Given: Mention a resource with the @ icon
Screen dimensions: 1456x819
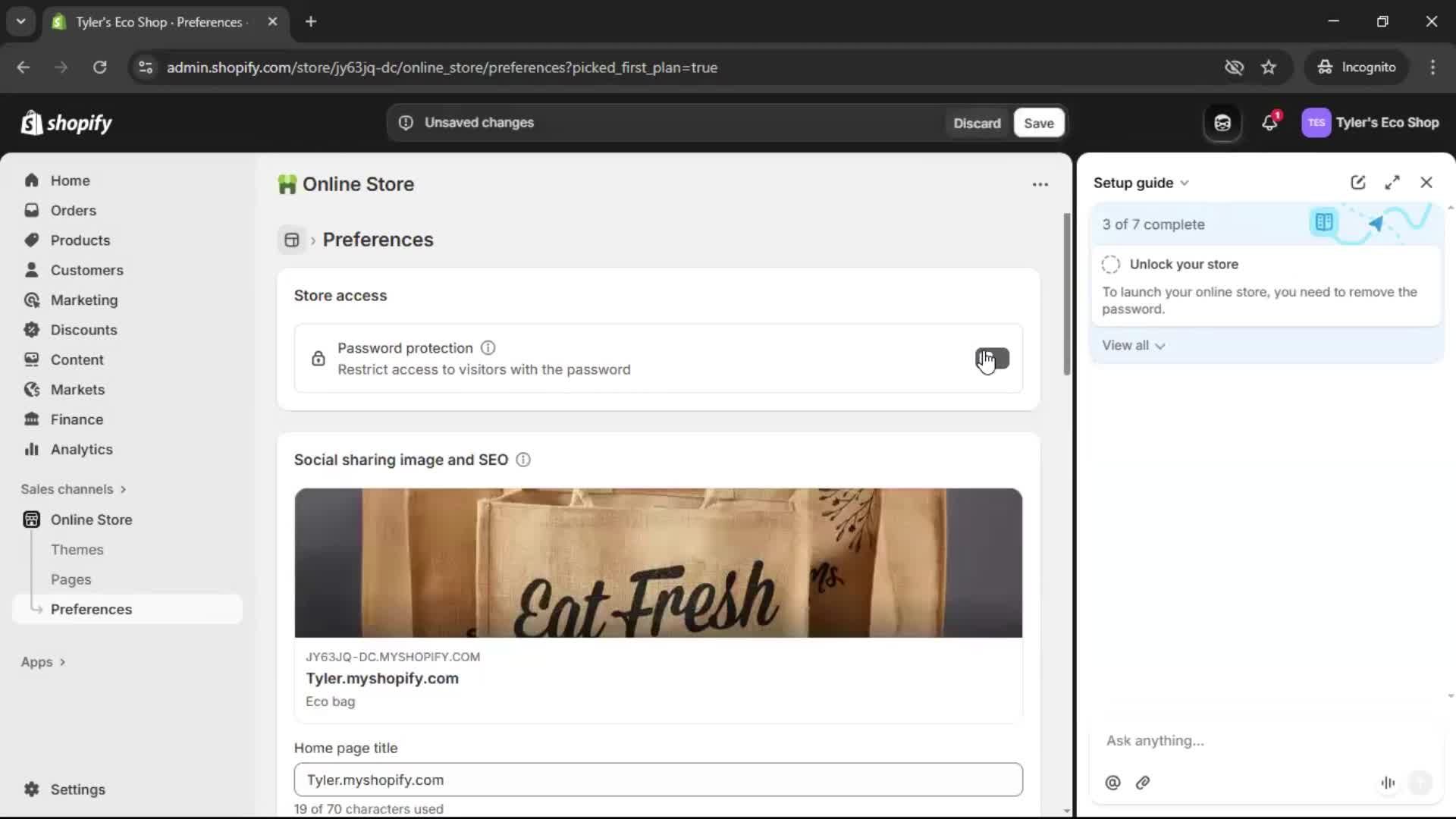Looking at the screenshot, I should [x=1112, y=783].
